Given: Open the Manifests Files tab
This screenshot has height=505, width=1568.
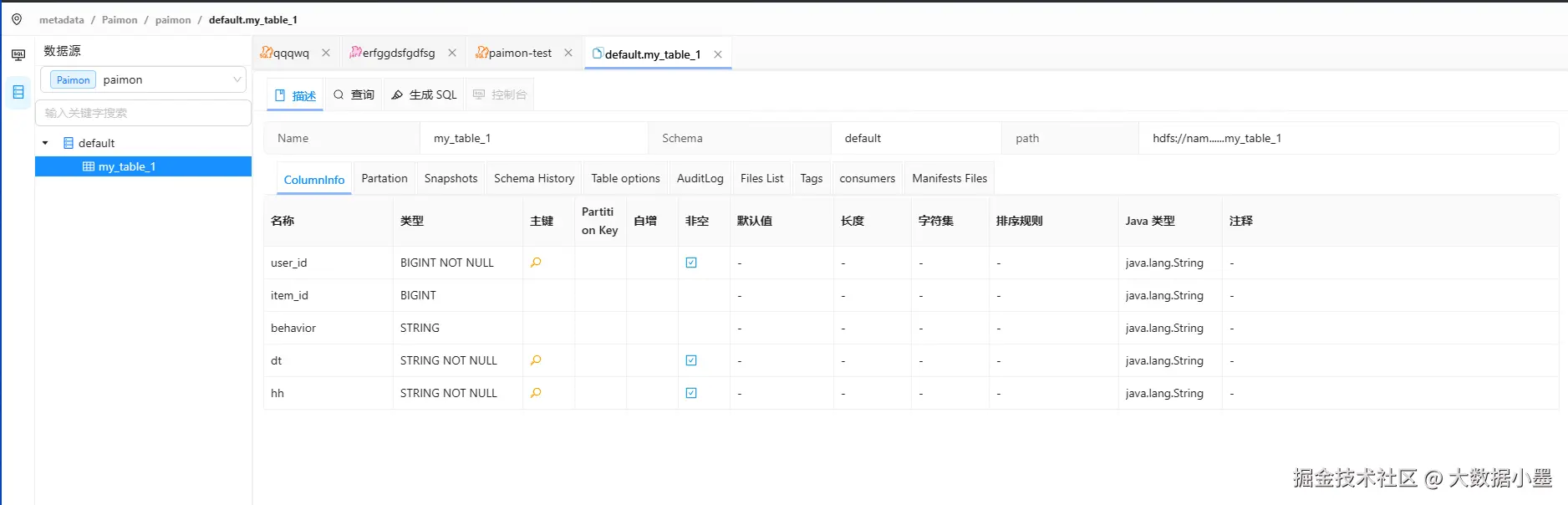Looking at the screenshot, I should (949, 178).
